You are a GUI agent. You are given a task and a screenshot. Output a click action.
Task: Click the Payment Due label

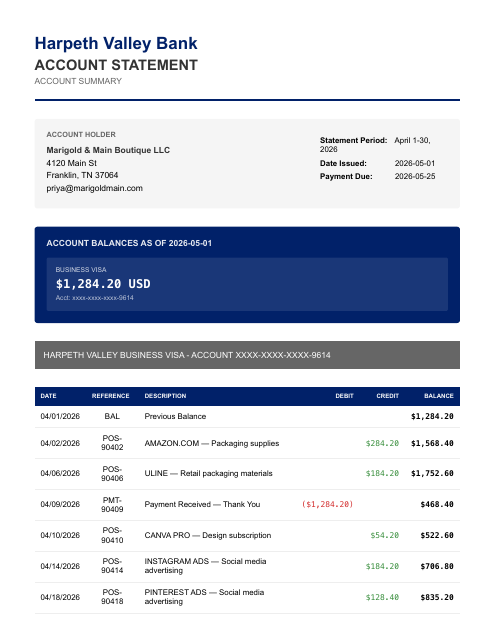(346, 176)
